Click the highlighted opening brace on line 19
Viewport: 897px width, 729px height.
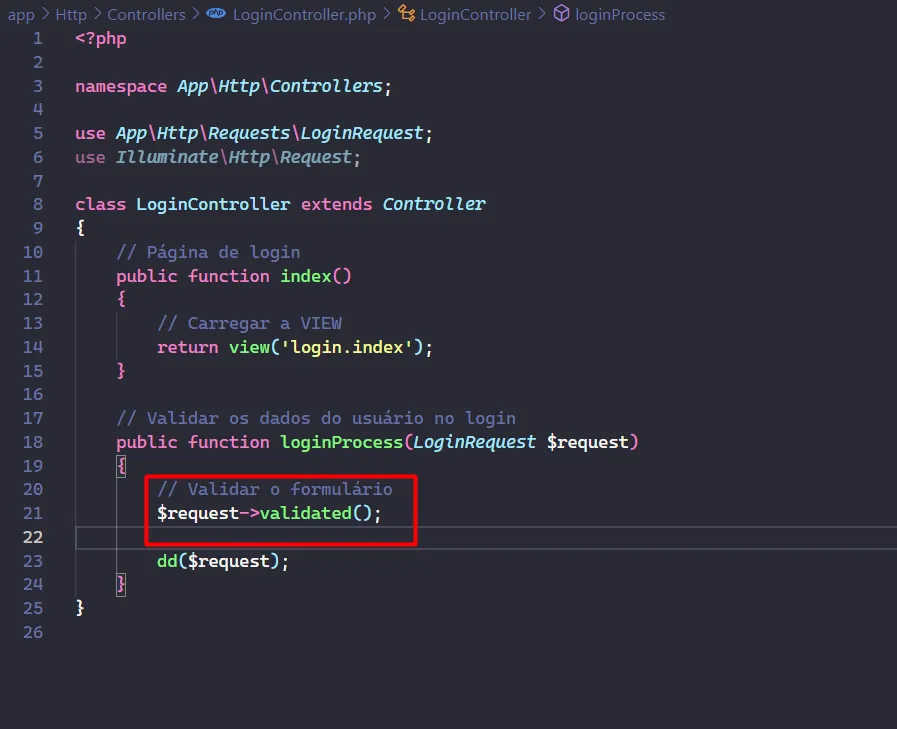point(121,466)
